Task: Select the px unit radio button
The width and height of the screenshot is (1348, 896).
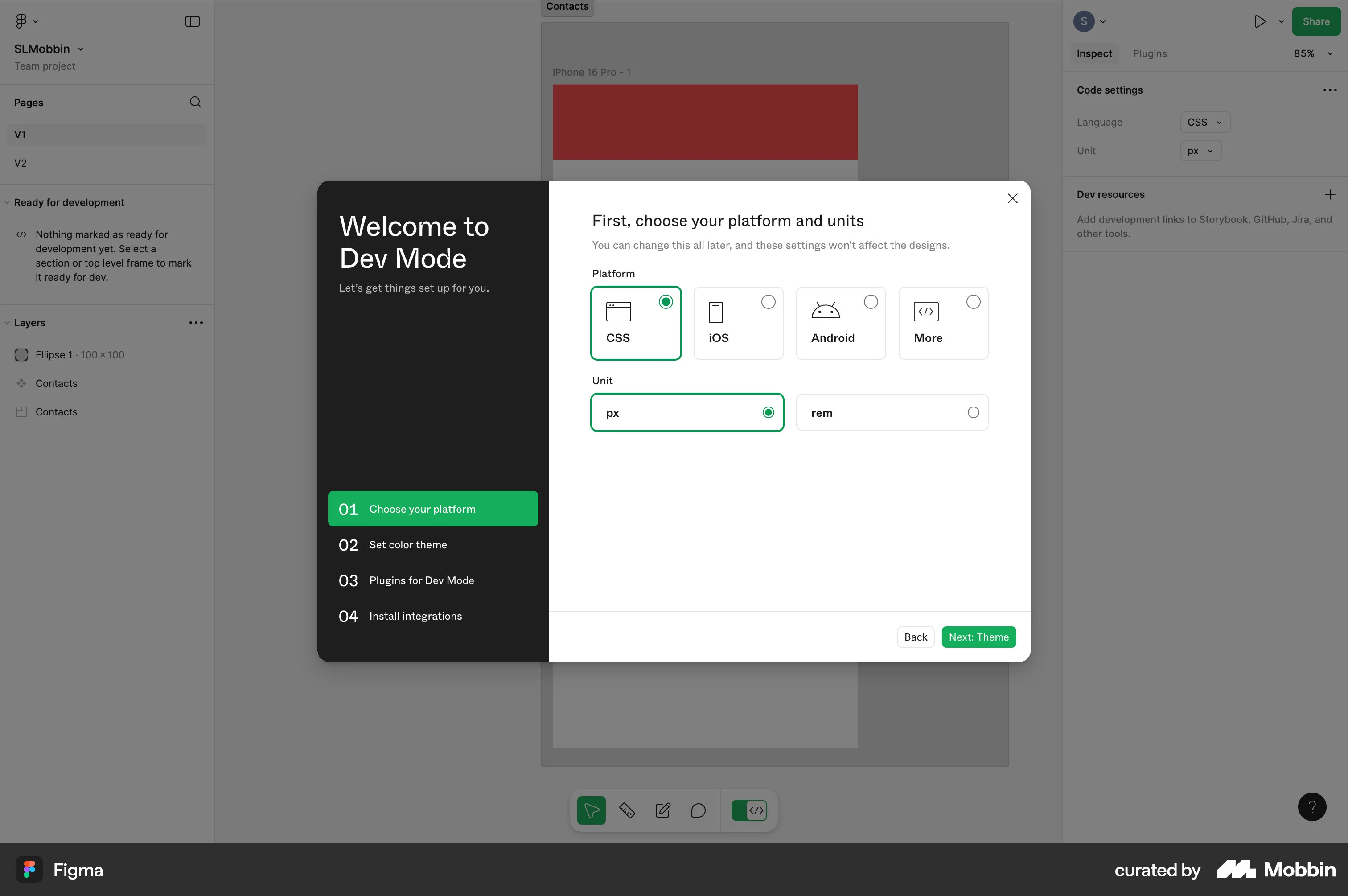Action: (x=768, y=413)
